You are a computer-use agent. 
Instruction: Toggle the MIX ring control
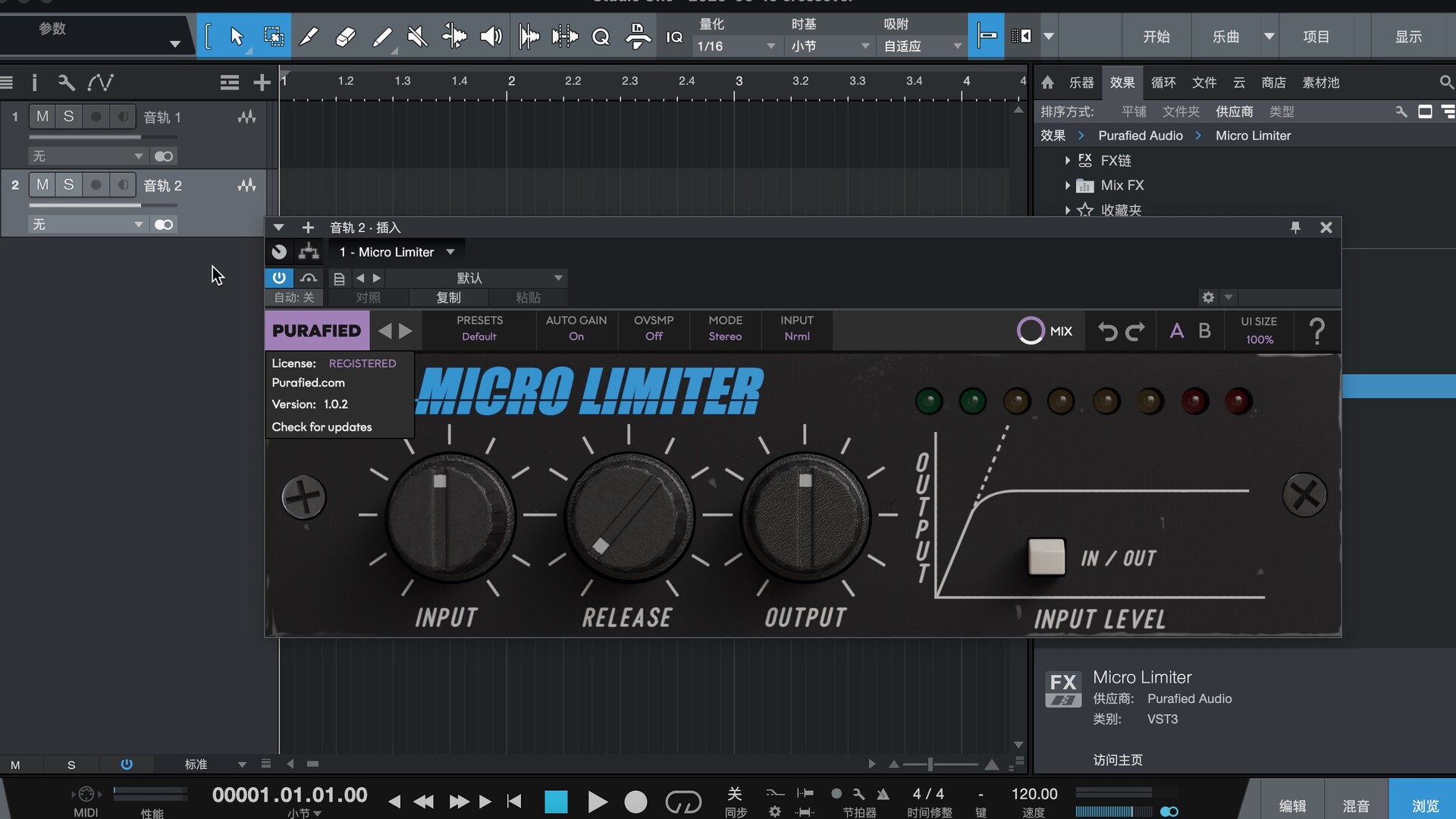point(1031,331)
